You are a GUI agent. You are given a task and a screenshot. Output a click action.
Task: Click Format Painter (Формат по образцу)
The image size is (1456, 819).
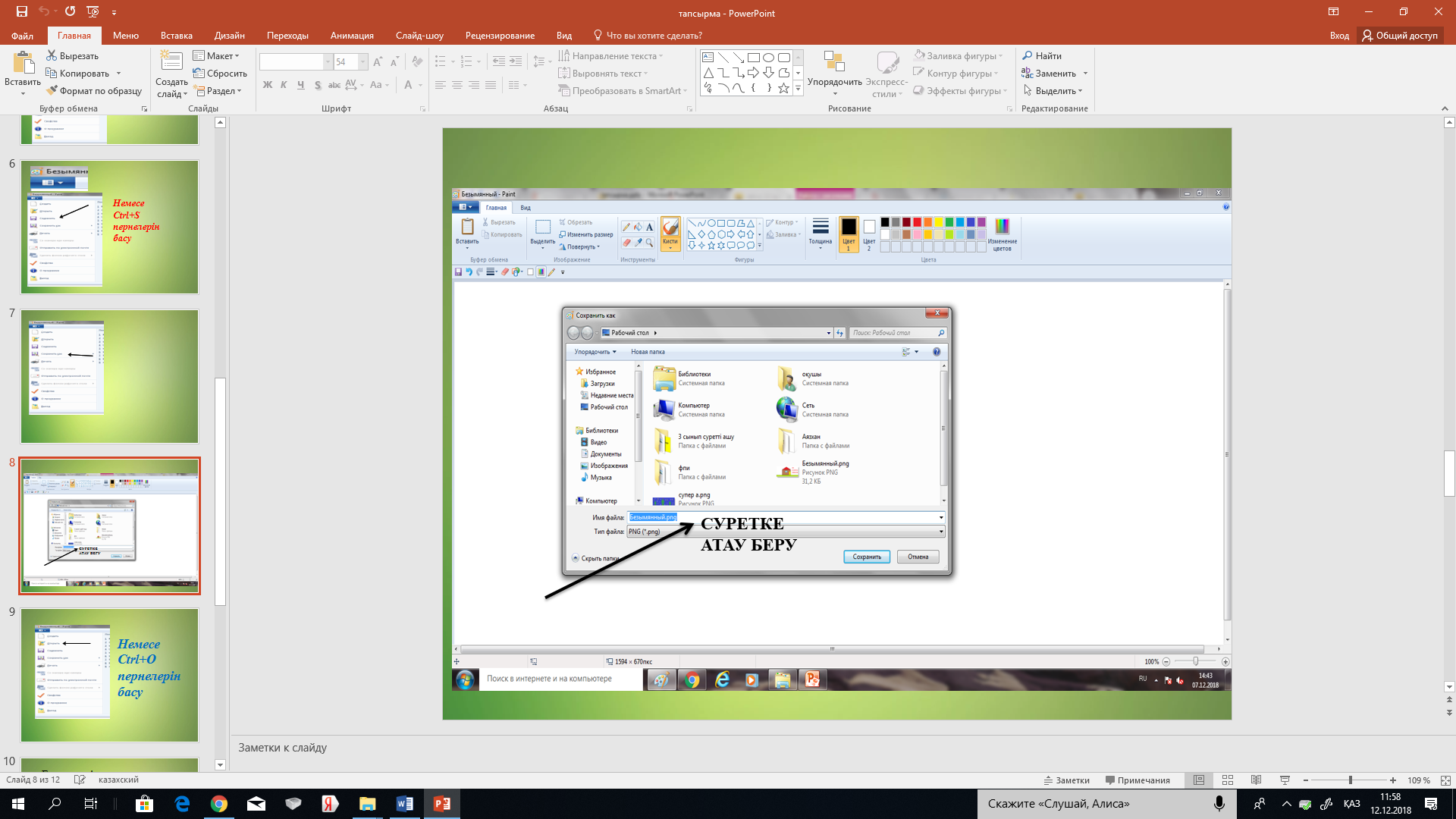(x=94, y=91)
